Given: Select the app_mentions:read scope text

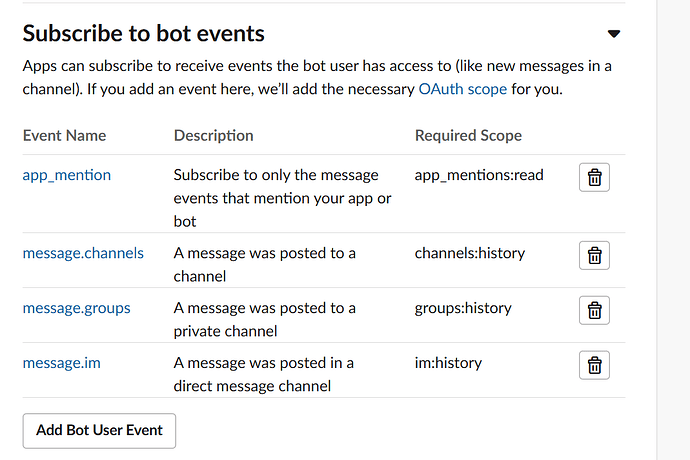Looking at the screenshot, I should coord(479,175).
